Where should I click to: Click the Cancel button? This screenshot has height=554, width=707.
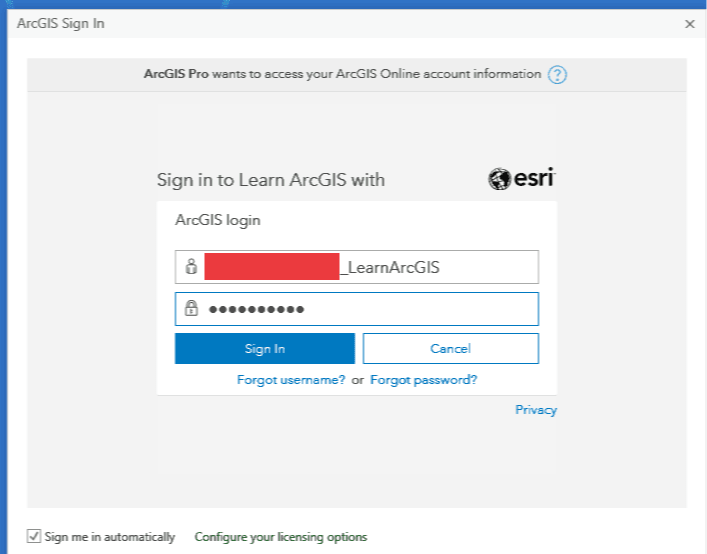pos(450,348)
